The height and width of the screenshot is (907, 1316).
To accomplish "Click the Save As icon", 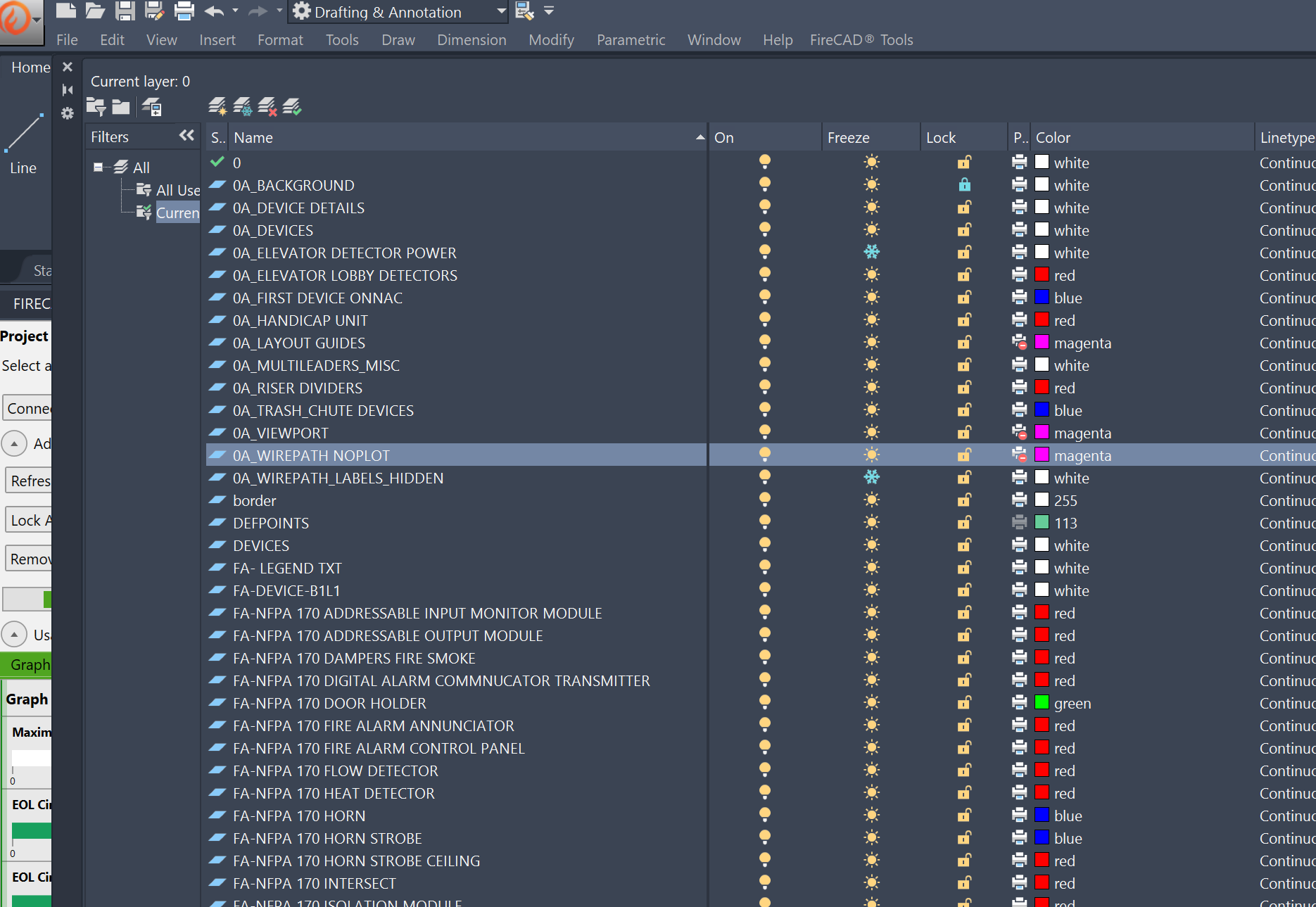I will coord(154,11).
